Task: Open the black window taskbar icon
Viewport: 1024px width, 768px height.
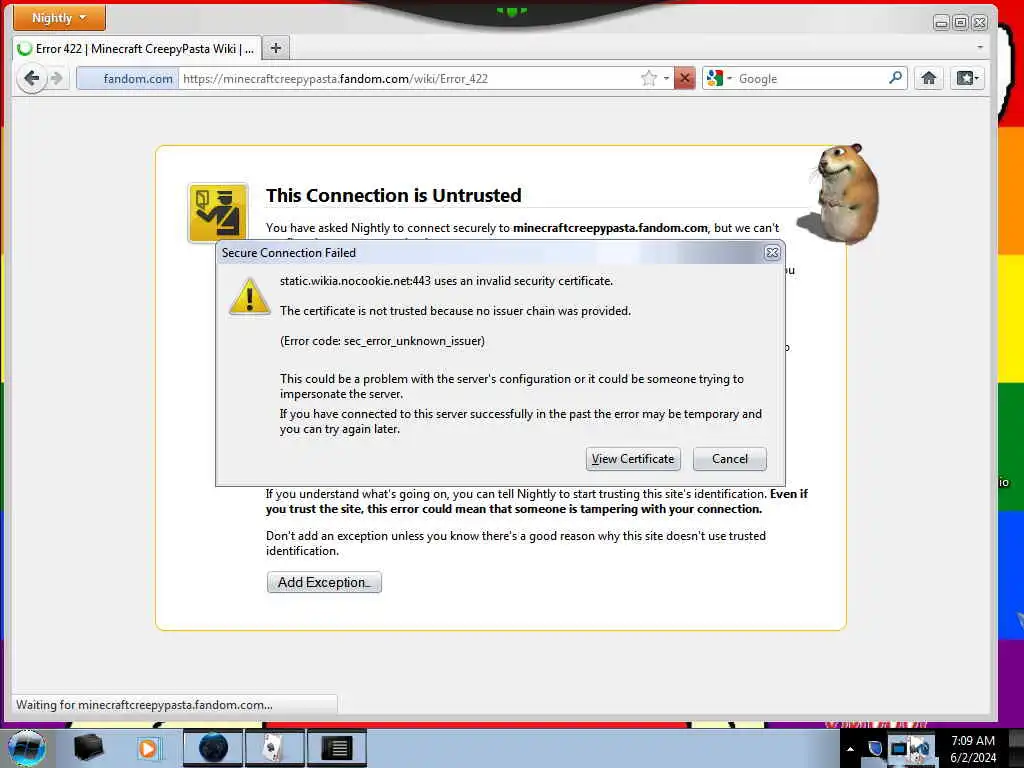Action: click(x=336, y=748)
